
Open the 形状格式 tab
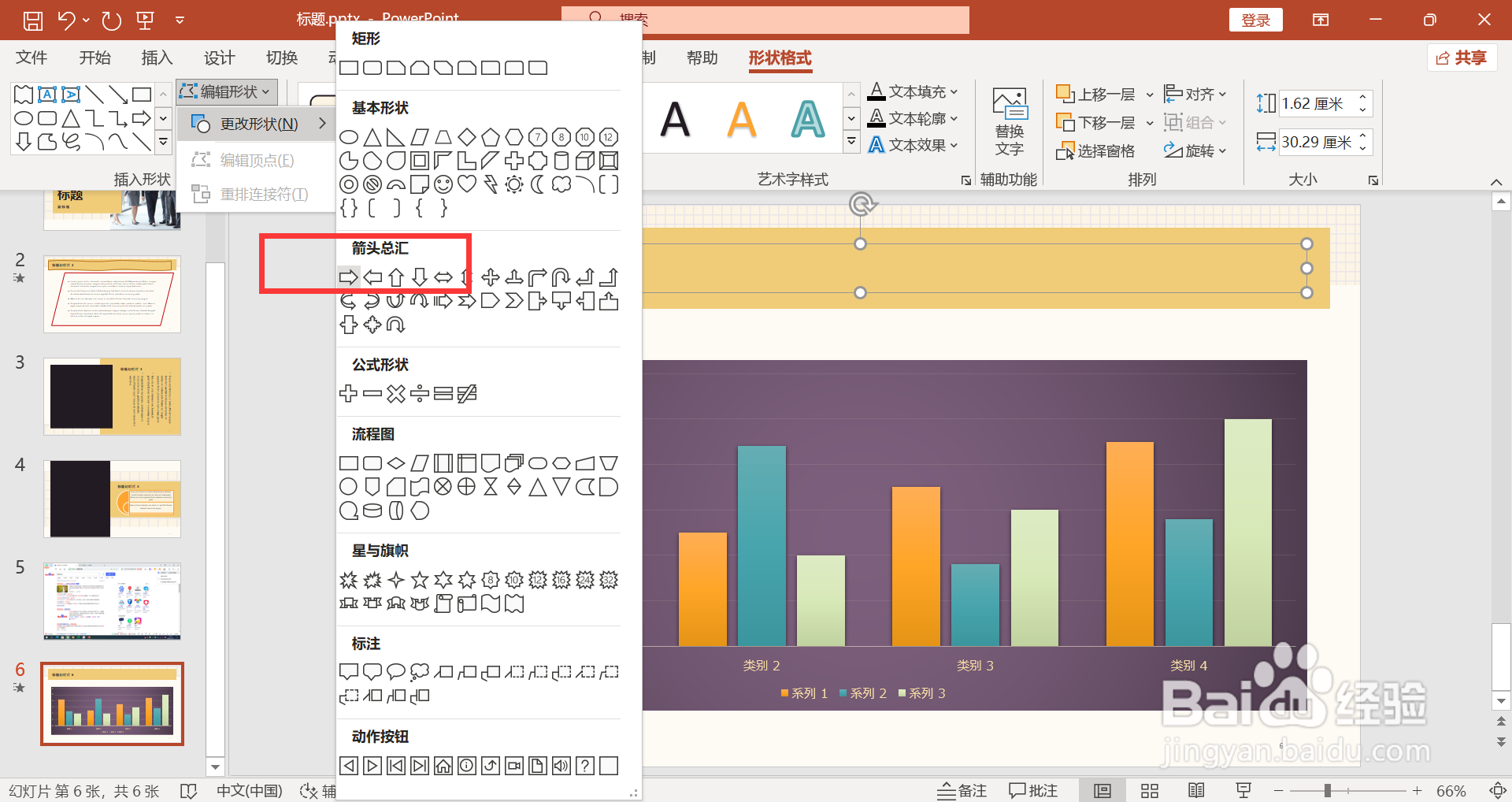[780, 58]
